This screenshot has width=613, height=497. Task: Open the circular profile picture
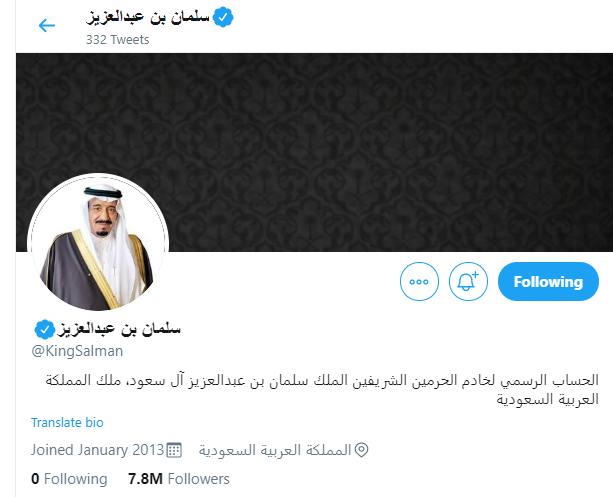(x=98, y=242)
